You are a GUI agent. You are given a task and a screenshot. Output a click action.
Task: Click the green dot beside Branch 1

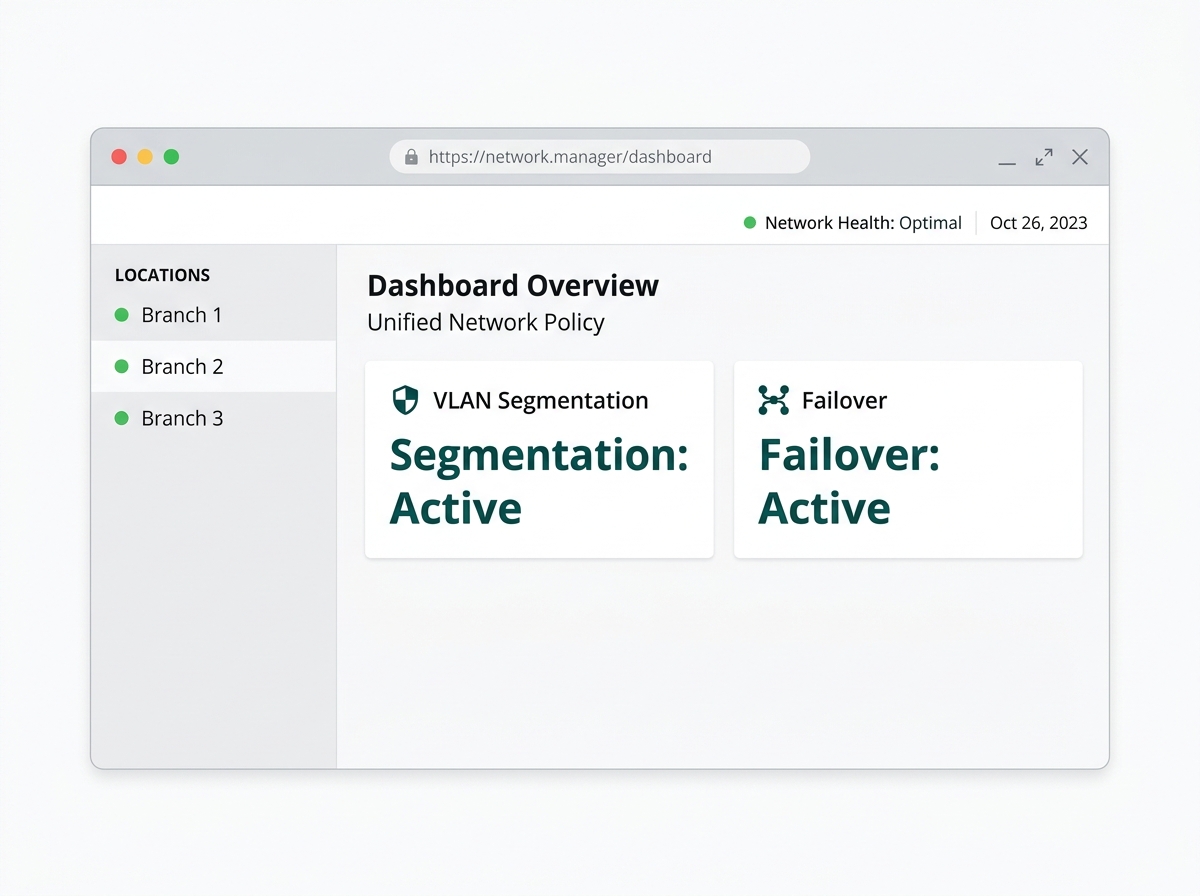(x=122, y=315)
